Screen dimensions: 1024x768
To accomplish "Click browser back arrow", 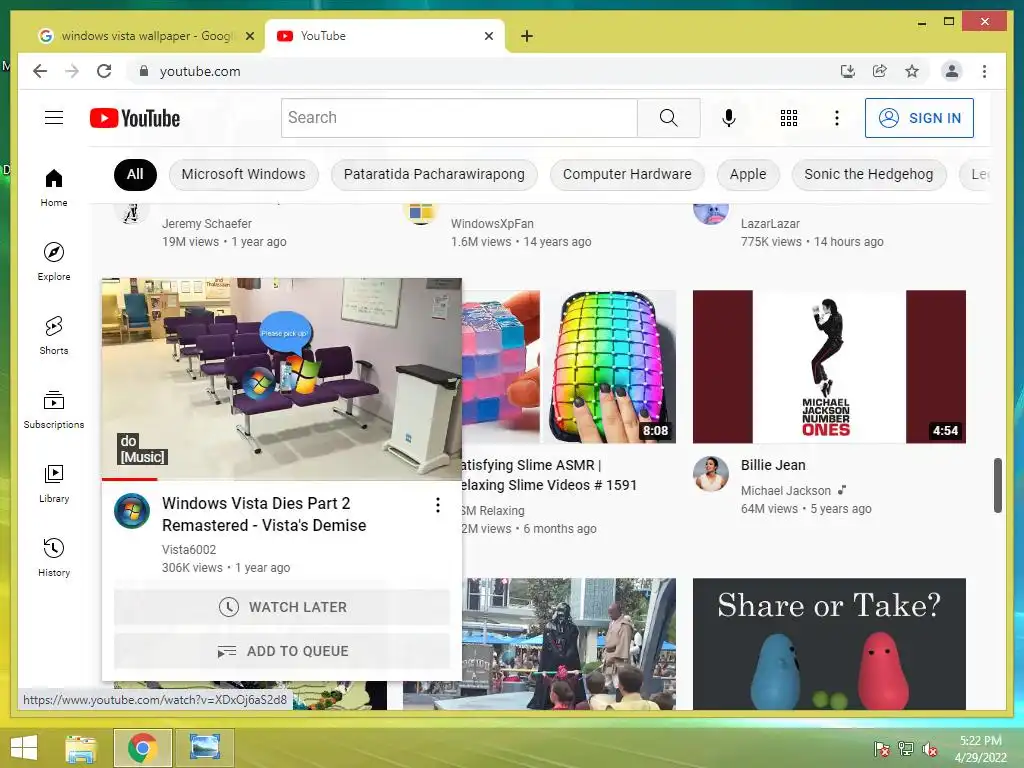I will (x=40, y=71).
